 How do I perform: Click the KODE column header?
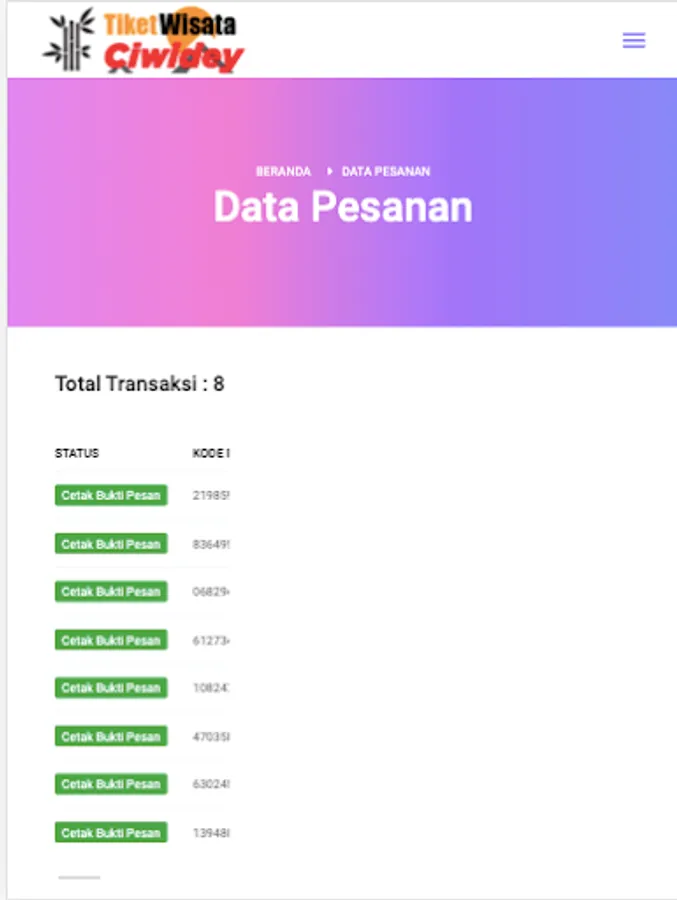point(210,453)
